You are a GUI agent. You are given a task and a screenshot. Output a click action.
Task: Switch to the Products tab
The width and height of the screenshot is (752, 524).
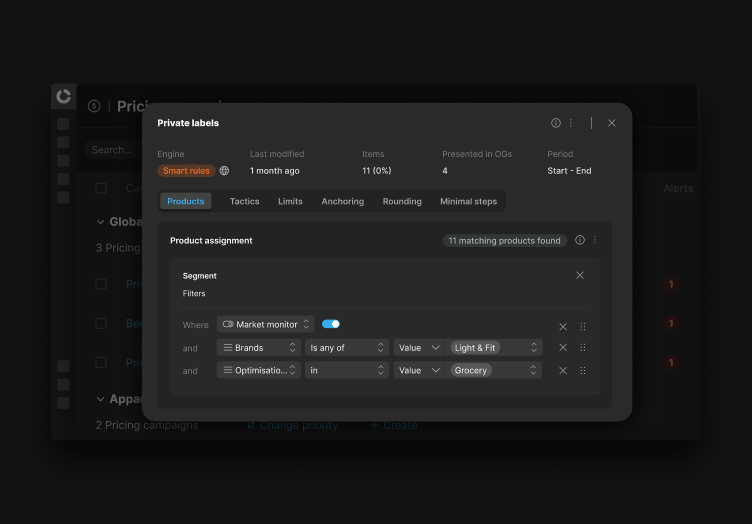click(186, 201)
